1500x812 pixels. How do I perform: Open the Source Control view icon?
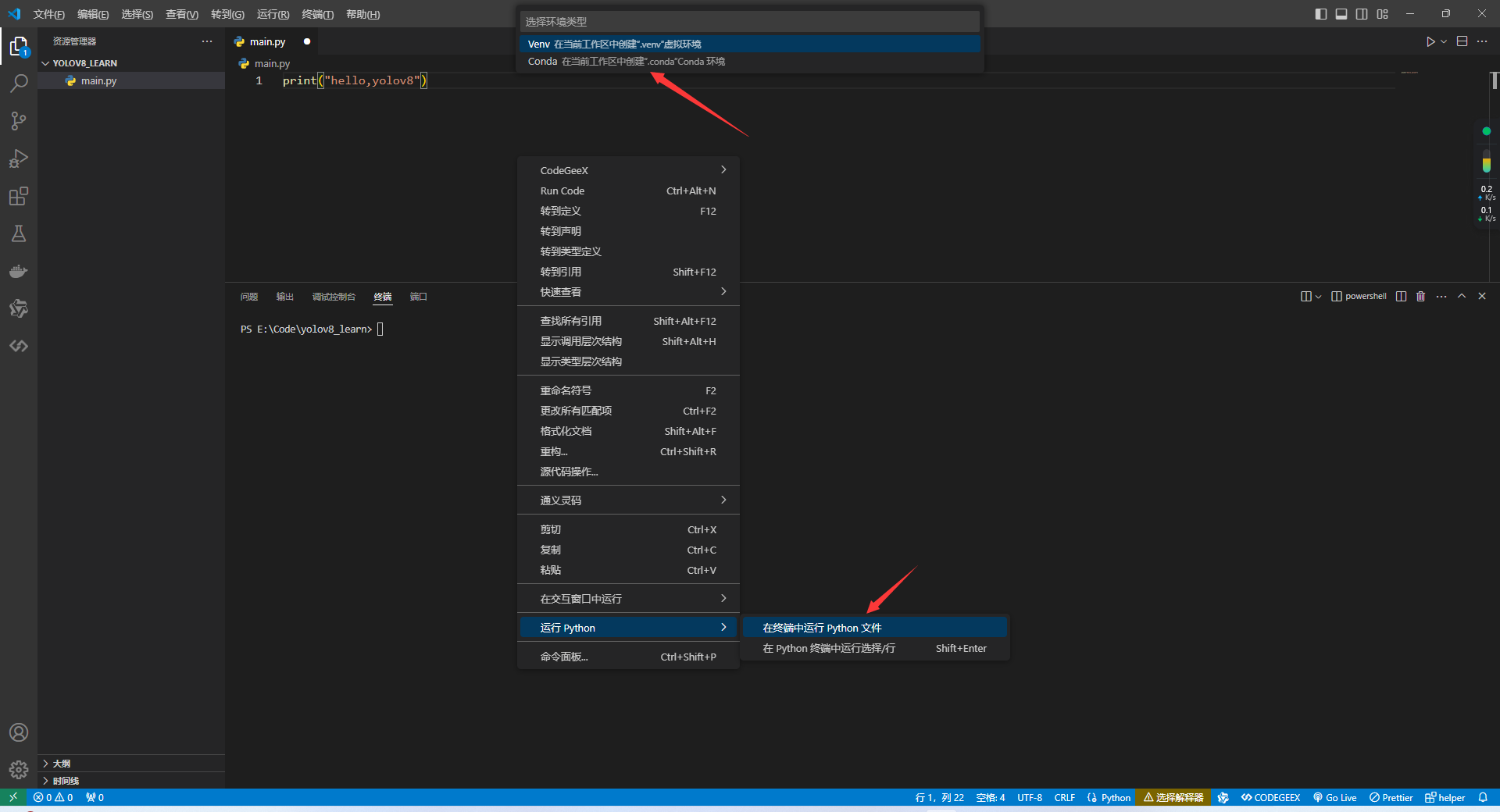click(19, 121)
